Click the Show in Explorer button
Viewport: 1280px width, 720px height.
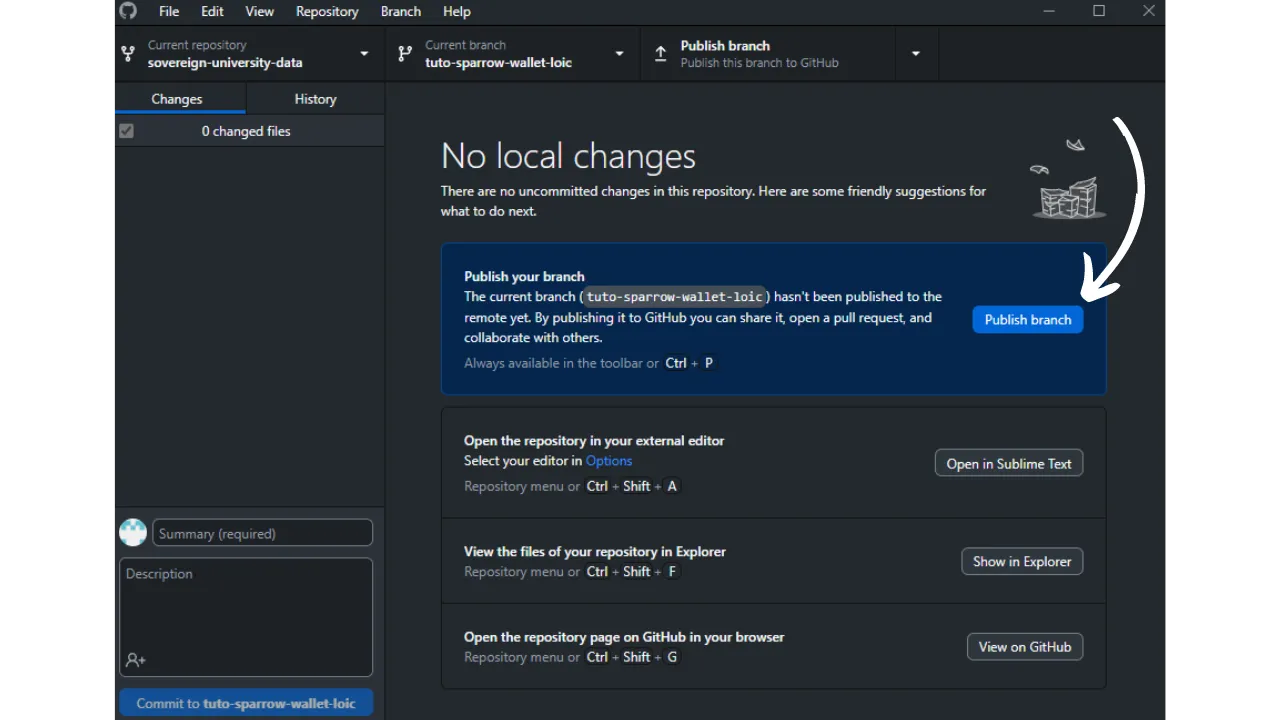(x=1021, y=562)
